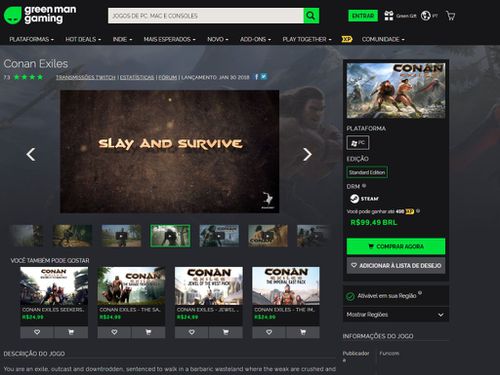Click the region activation info icon
The height and width of the screenshot is (375, 500).
(420, 293)
